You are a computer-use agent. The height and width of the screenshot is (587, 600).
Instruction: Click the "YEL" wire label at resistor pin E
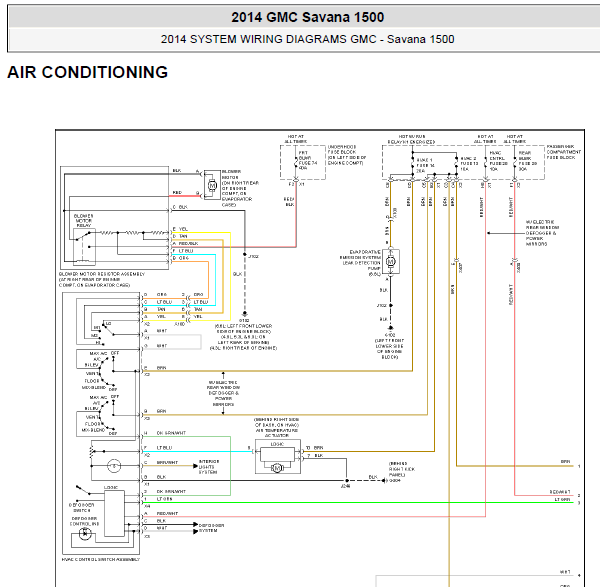pyautogui.click(x=183, y=229)
